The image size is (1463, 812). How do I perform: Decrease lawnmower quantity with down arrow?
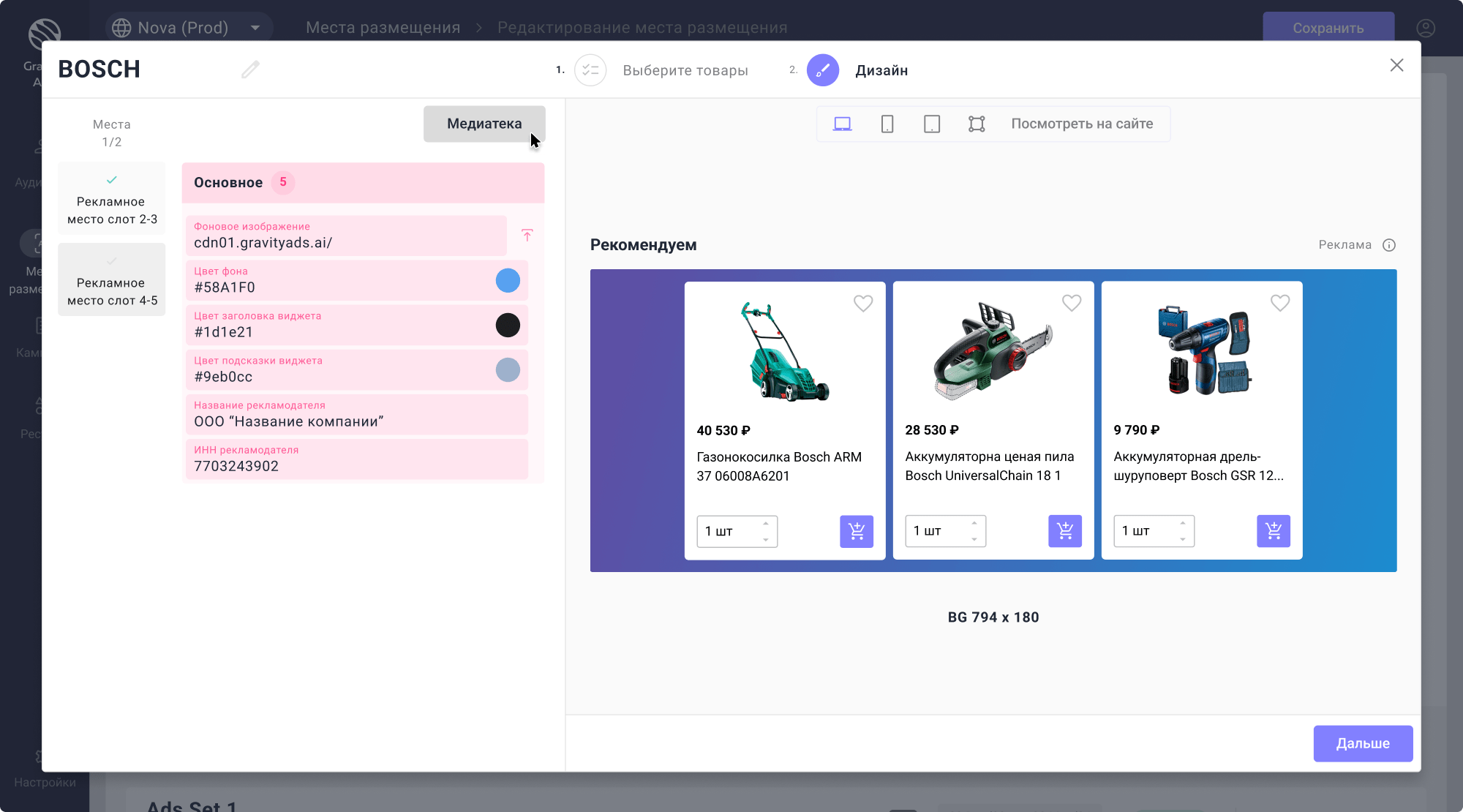(x=766, y=540)
